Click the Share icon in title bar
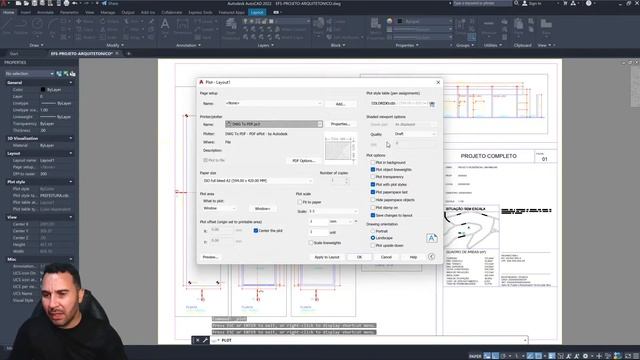Screen dimensions: 640x360 tap(104, 3)
